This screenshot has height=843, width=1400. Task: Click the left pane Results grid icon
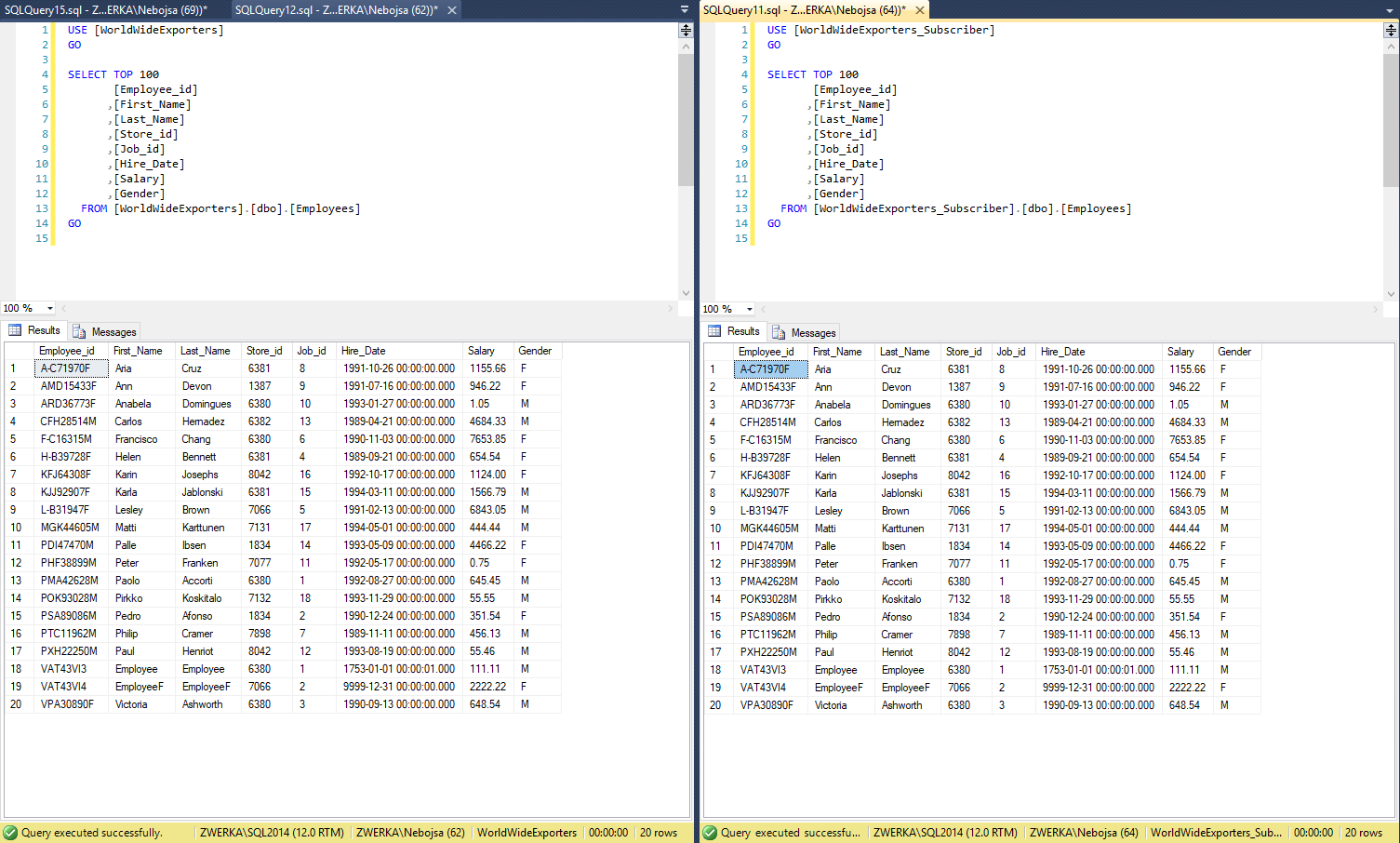coord(15,330)
